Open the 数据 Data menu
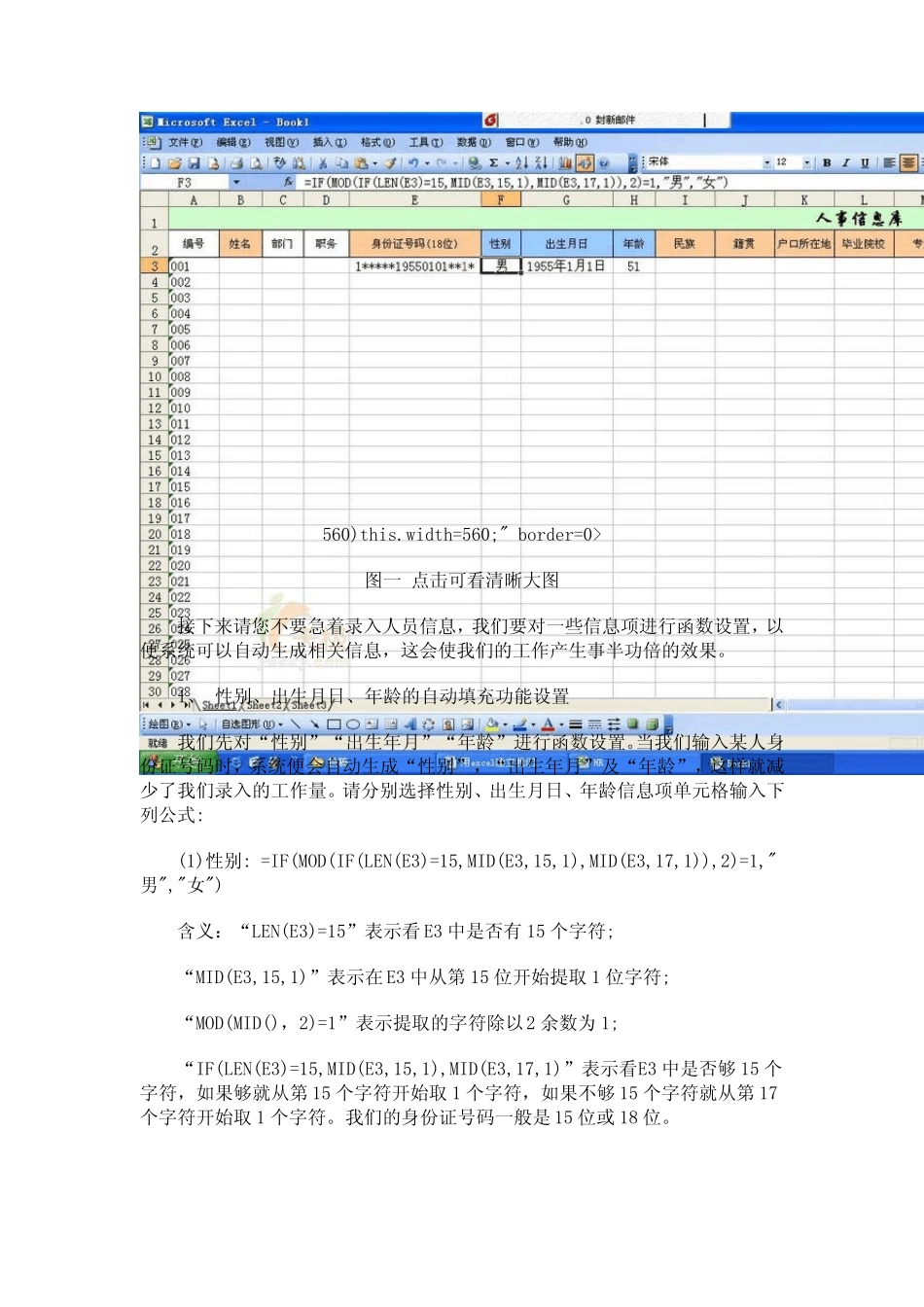 [x=474, y=142]
